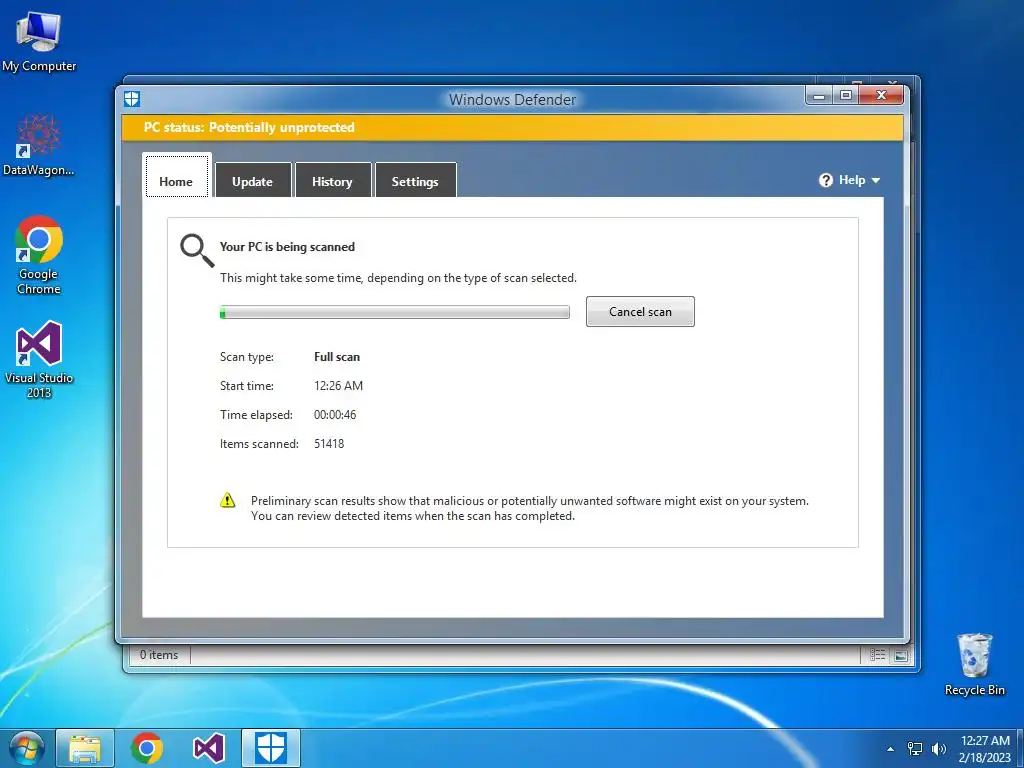Open the My Computer desktop icon

click(39, 40)
